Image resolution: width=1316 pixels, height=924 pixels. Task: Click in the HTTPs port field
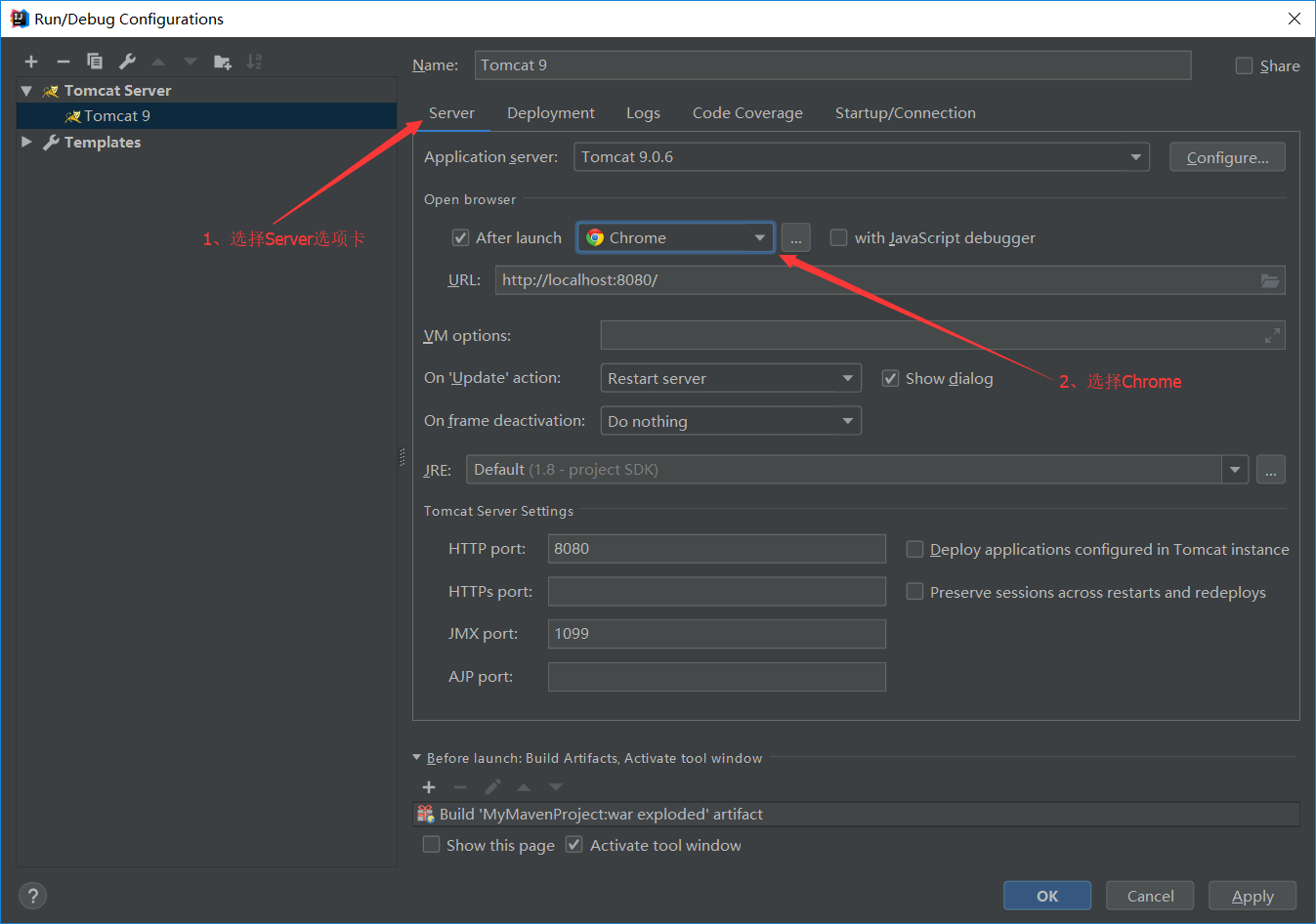tap(716, 591)
